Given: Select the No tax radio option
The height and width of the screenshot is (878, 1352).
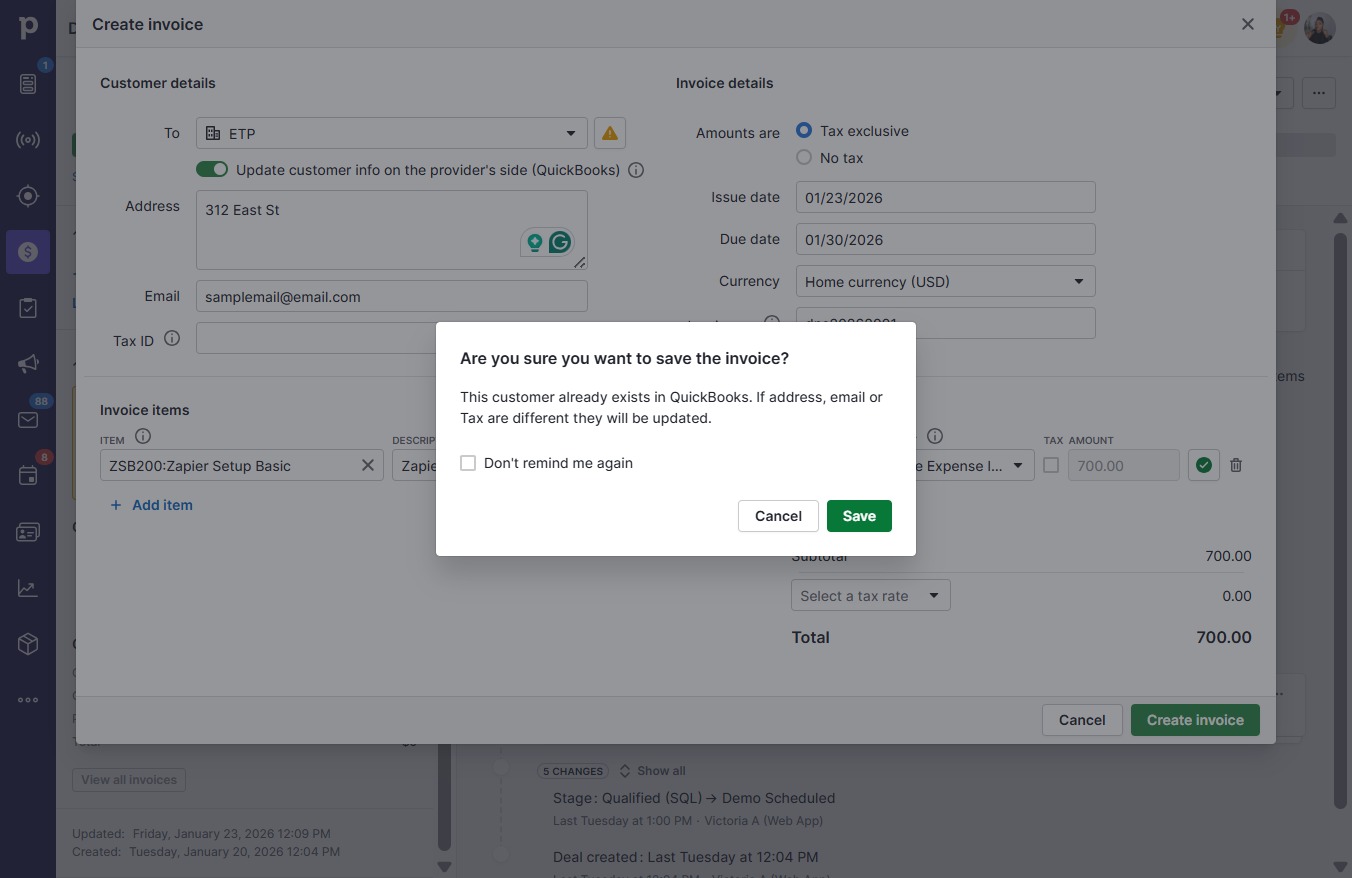Looking at the screenshot, I should (804, 158).
